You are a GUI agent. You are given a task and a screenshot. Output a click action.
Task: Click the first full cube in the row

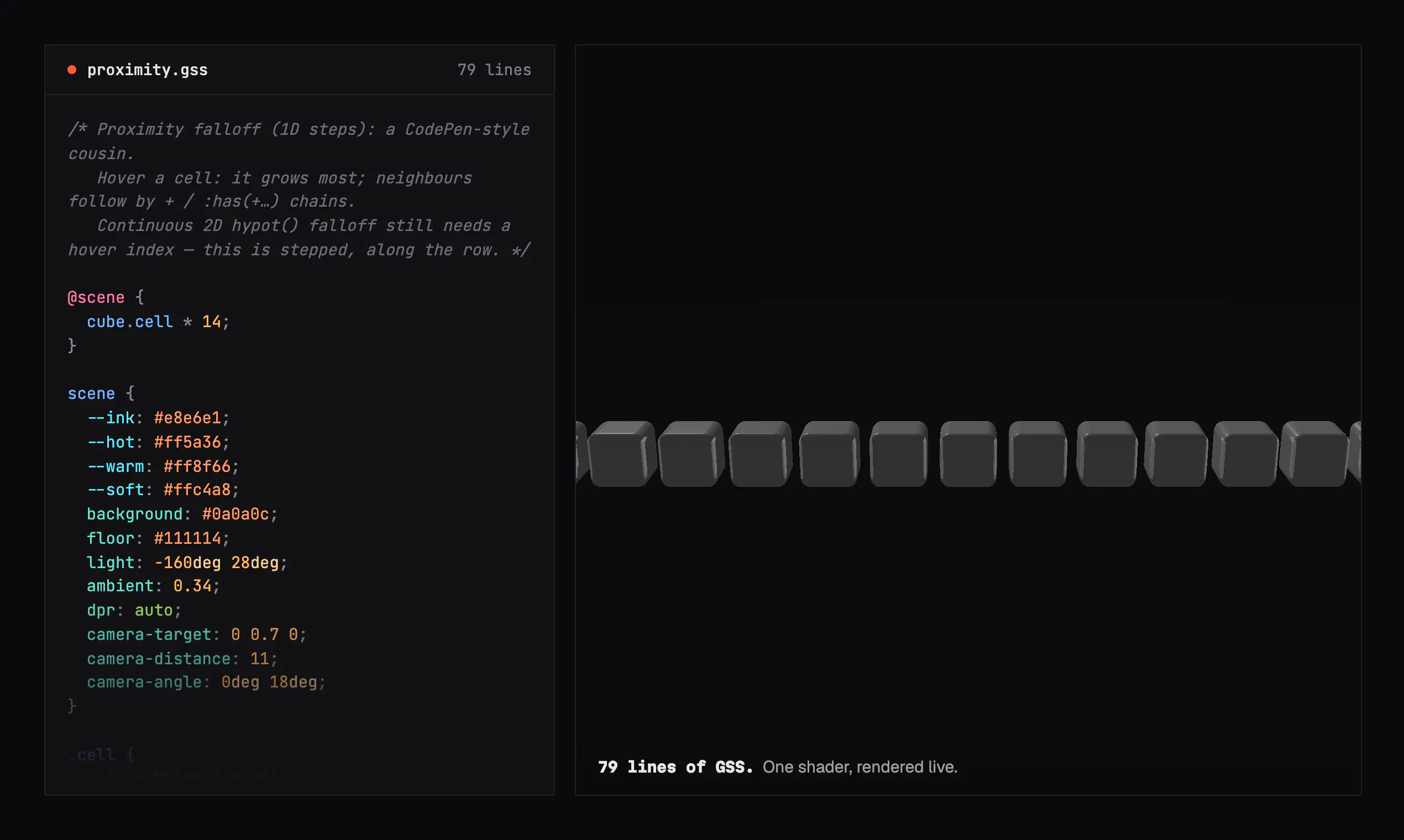click(x=622, y=454)
